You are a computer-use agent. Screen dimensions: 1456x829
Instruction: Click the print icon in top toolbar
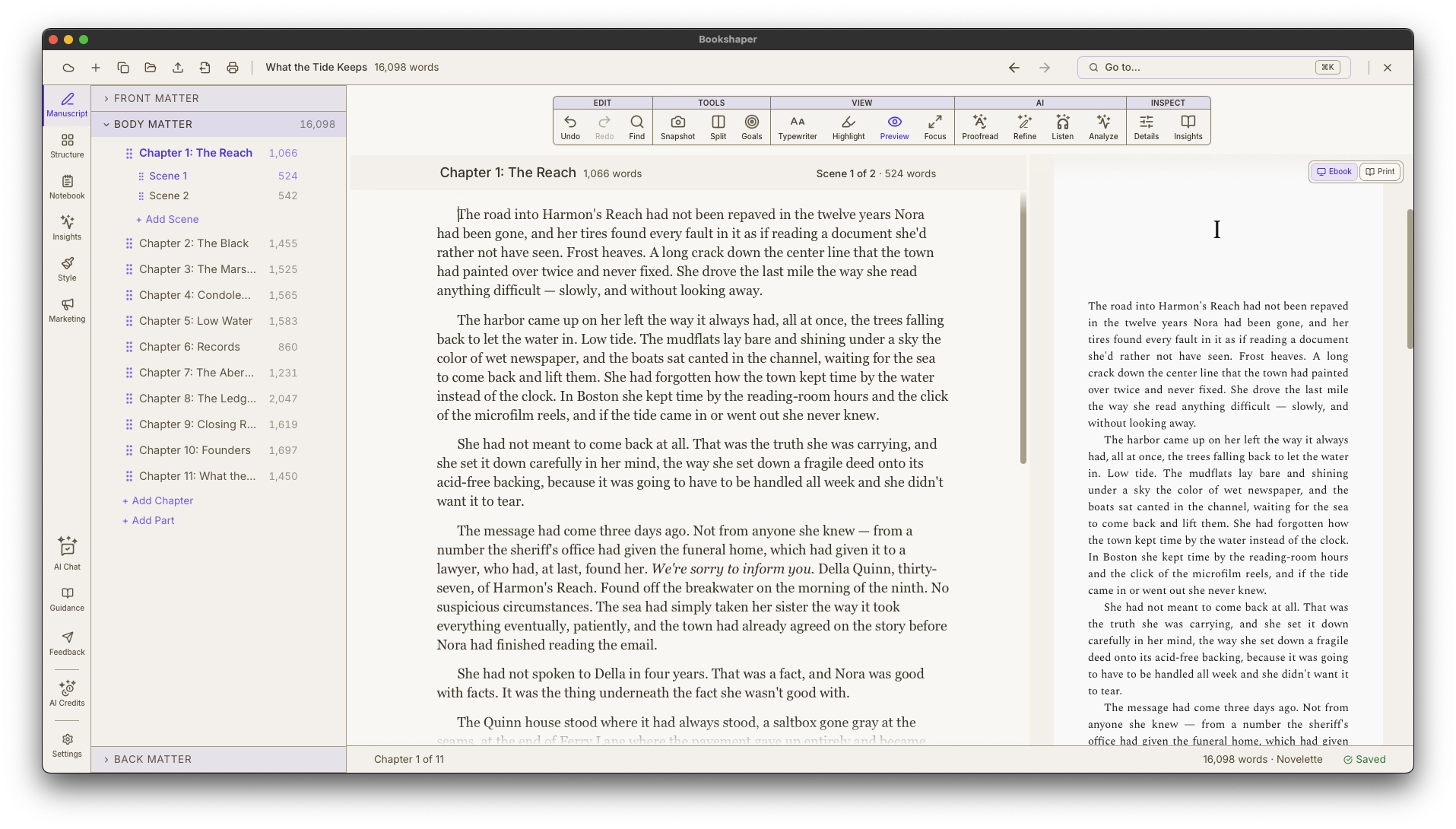pyautogui.click(x=233, y=68)
